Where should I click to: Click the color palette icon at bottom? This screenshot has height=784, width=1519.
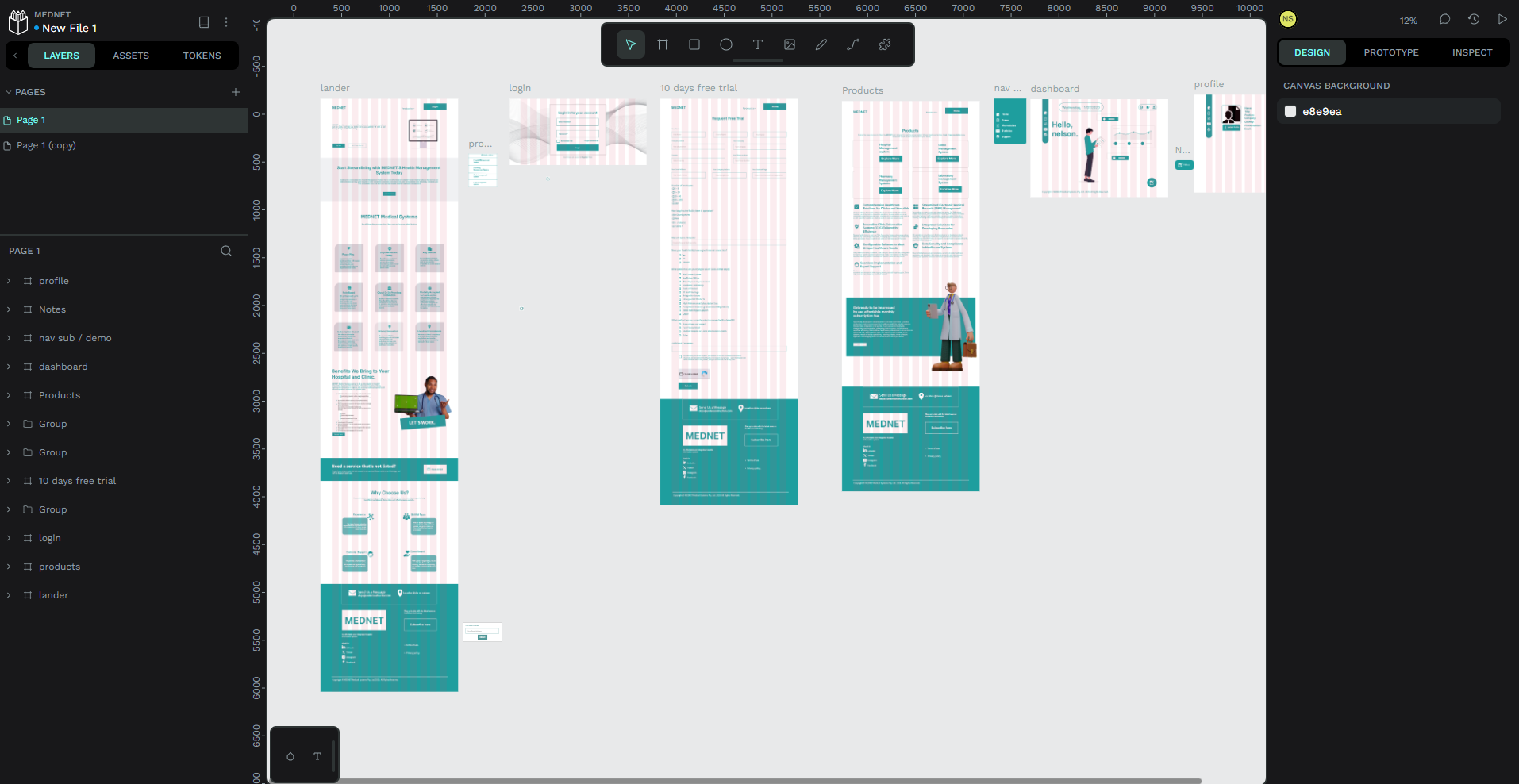click(290, 756)
